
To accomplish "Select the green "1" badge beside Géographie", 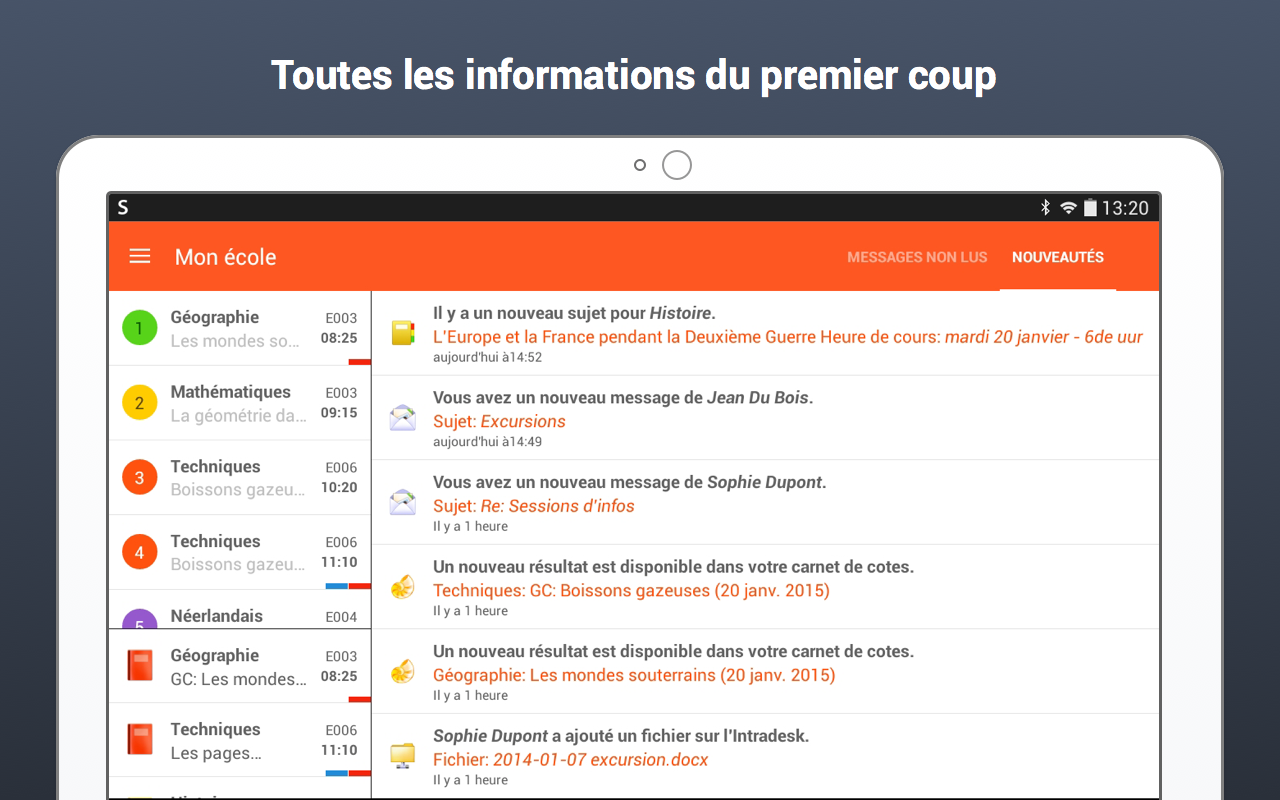I will tap(139, 327).
